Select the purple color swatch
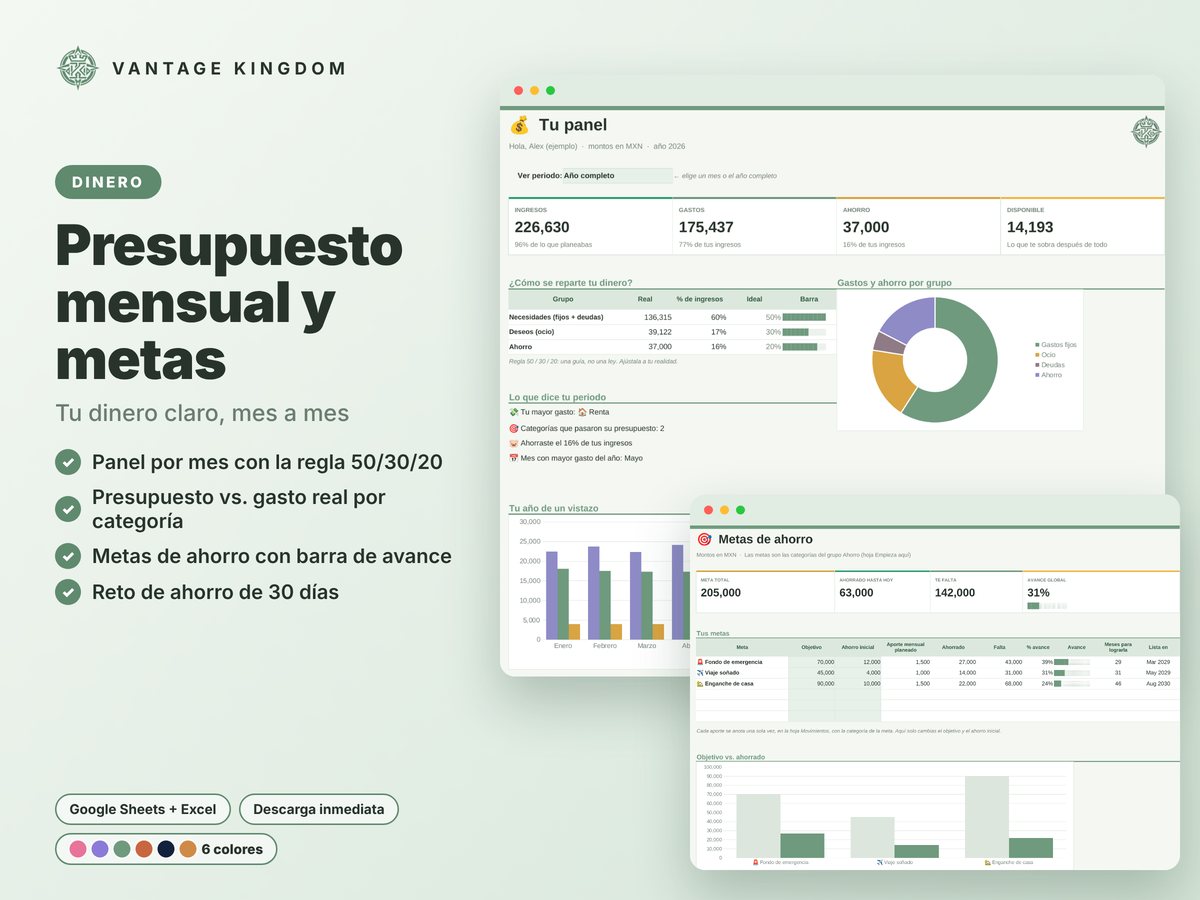This screenshot has width=1200, height=900. (100, 849)
